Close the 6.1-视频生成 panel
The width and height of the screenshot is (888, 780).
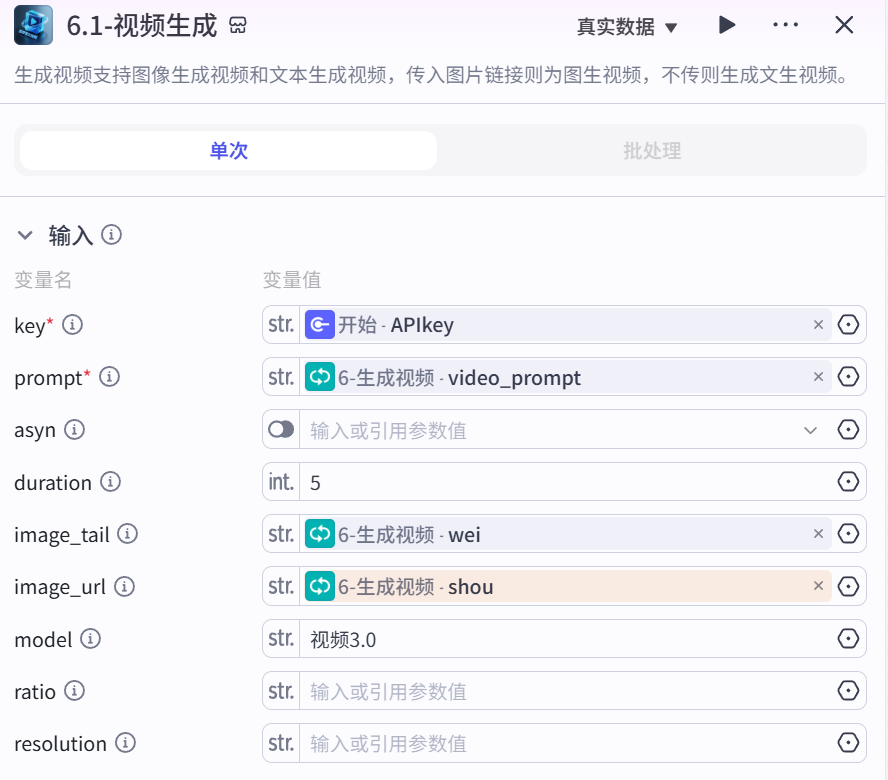tap(844, 25)
